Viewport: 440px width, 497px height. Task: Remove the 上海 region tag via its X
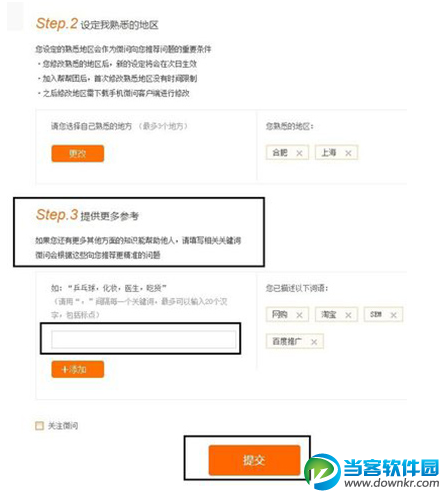pyautogui.click(x=348, y=153)
